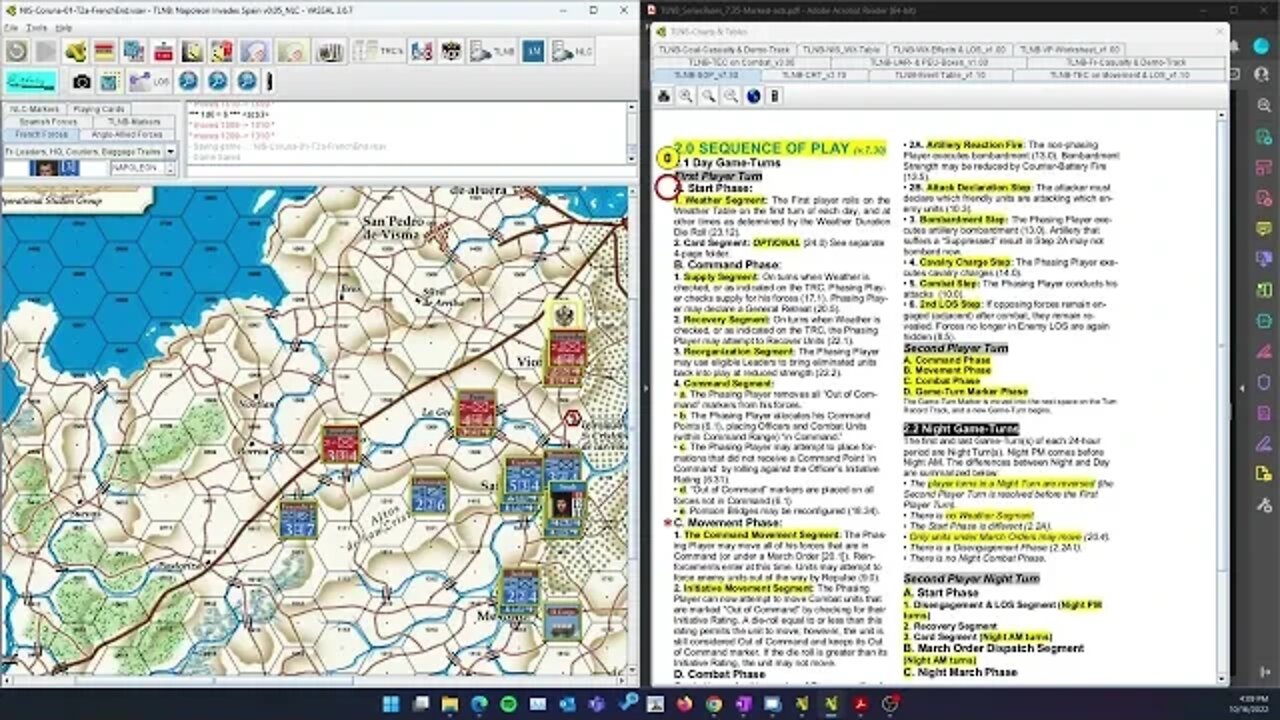The height and width of the screenshot is (720, 1280).
Task: Switch to the Spanish Forces tab
Action: tap(48, 121)
